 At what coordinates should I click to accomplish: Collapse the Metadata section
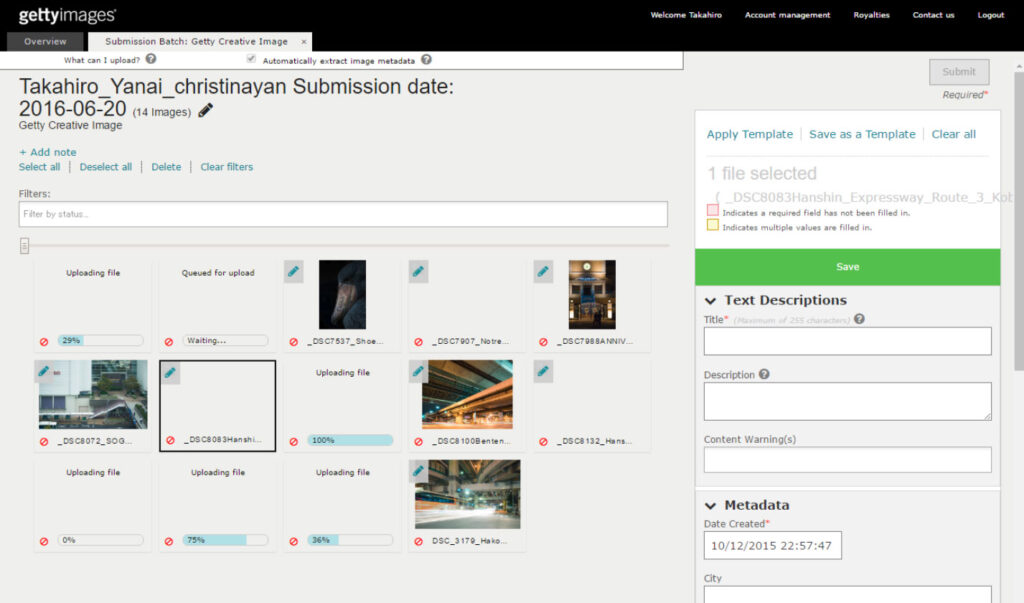(x=711, y=505)
